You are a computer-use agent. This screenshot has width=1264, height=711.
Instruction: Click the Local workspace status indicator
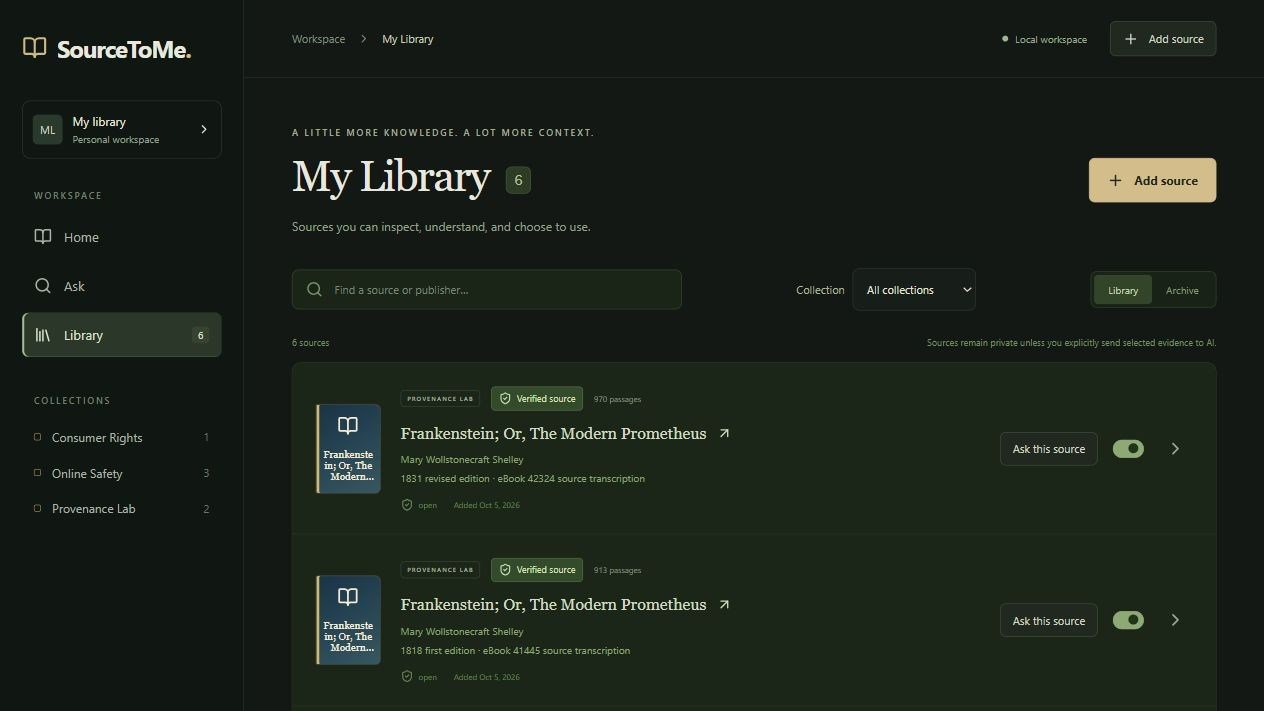point(1044,39)
